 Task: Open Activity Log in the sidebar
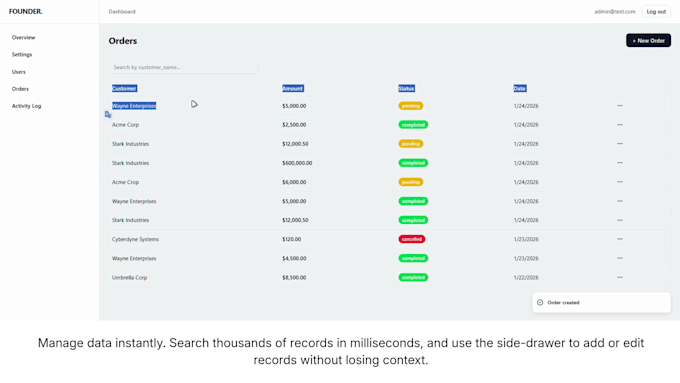(x=26, y=106)
